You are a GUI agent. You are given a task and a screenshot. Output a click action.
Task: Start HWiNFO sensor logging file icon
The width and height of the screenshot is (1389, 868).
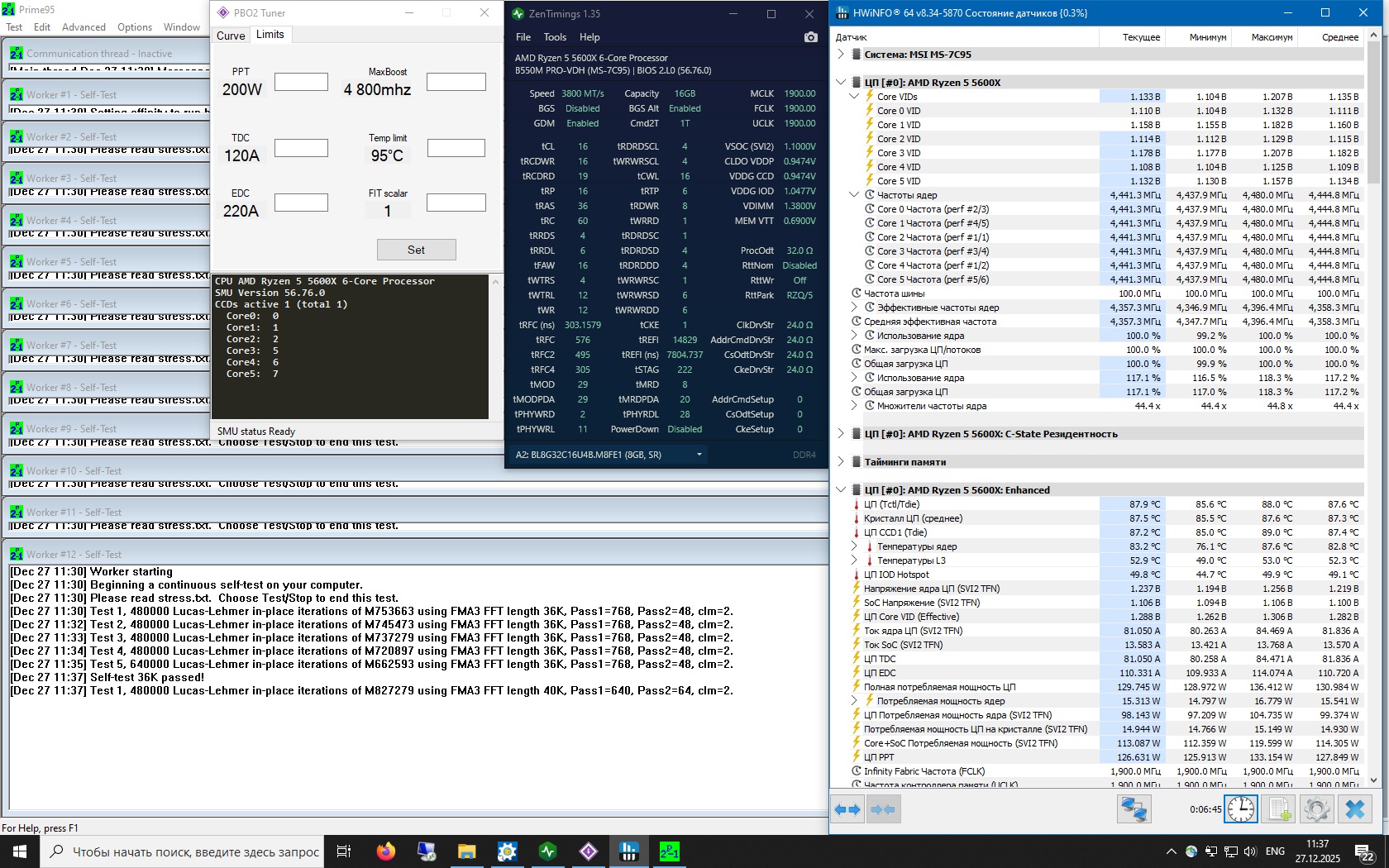(1279, 809)
